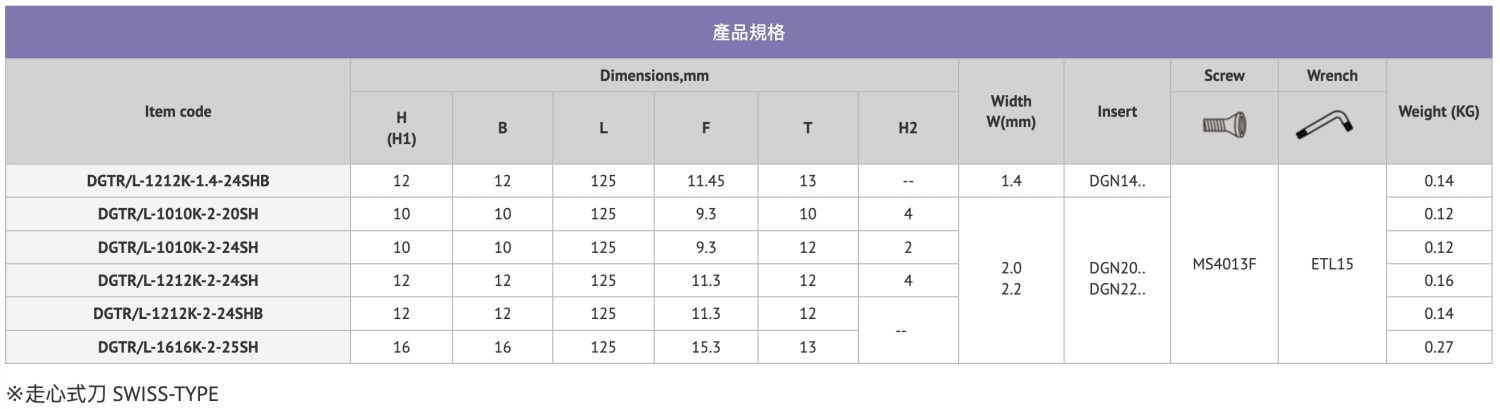Select row DGTR/L-1212K-2-24SHB
Image resolution: width=1500 pixels, height=409 pixels.
tap(750, 313)
